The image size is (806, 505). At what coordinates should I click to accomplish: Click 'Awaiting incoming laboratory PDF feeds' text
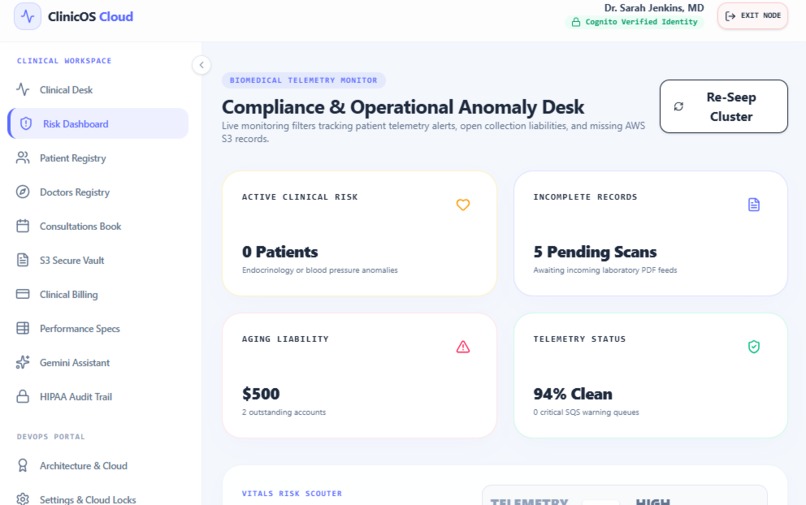[605, 270]
